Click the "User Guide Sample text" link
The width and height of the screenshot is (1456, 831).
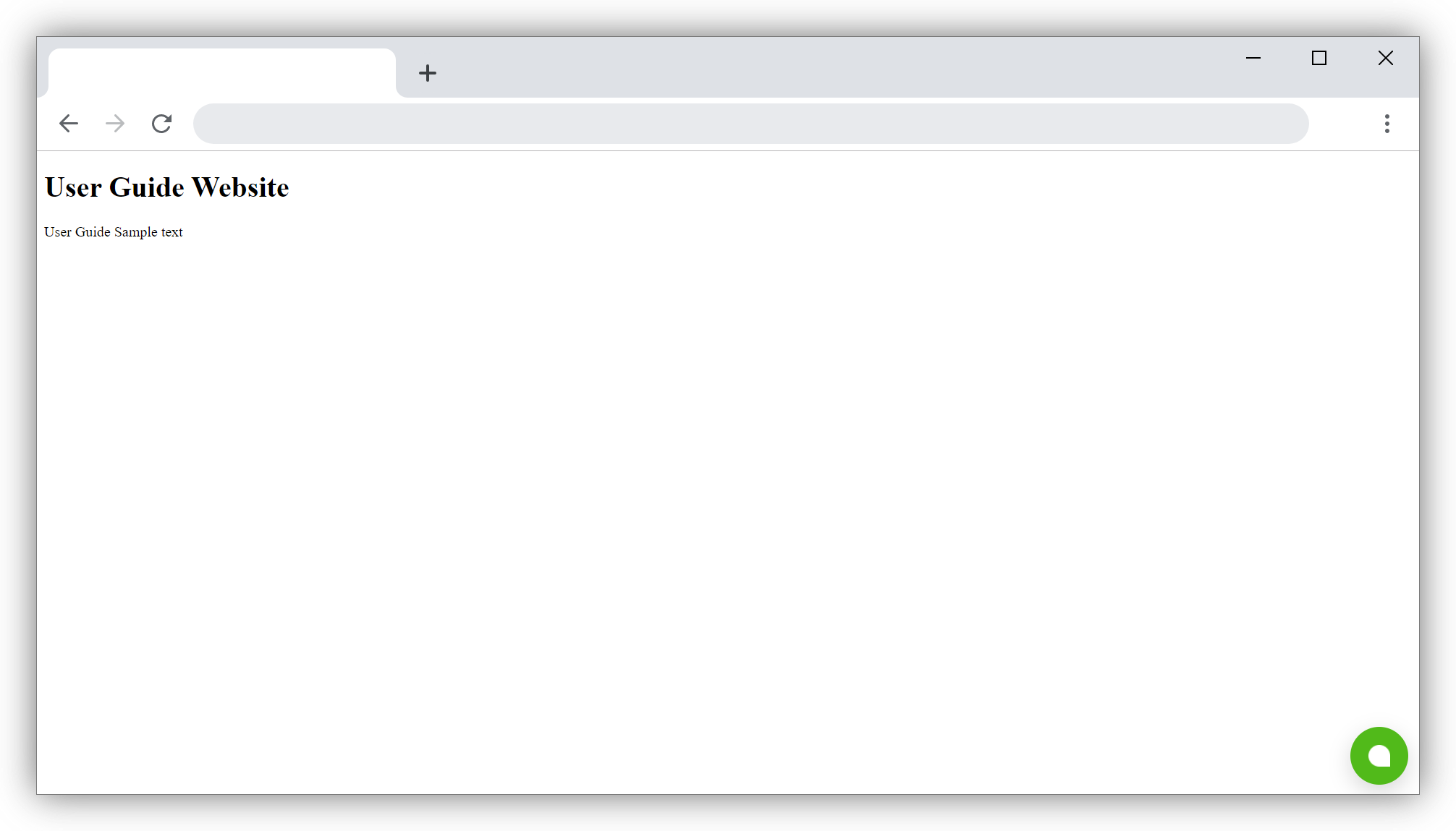tap(113, 232)
